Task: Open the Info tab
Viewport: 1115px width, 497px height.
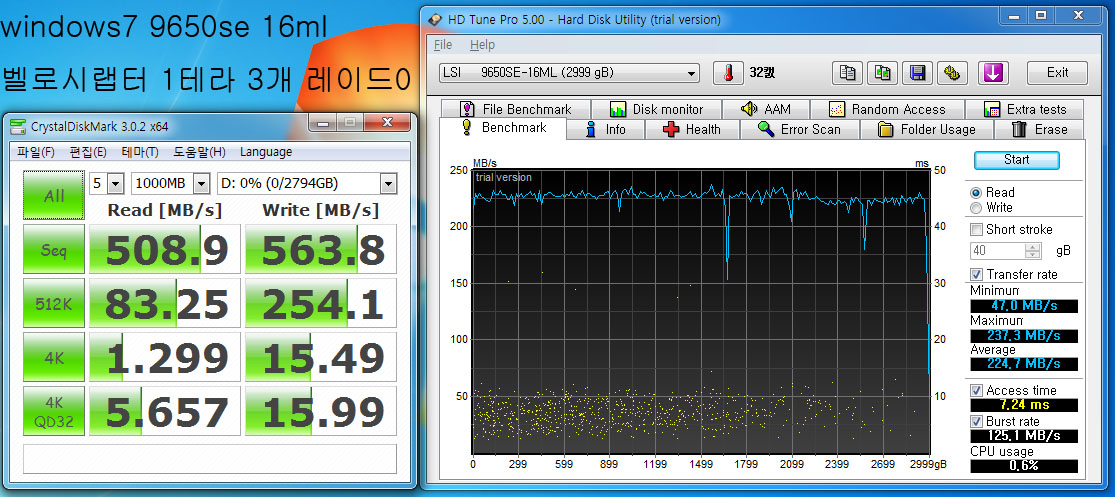Action: [x=606, y=129]
